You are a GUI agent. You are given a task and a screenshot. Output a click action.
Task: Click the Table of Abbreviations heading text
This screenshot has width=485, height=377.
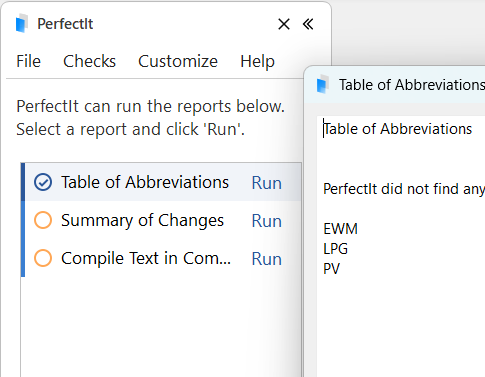coord(398,129)
